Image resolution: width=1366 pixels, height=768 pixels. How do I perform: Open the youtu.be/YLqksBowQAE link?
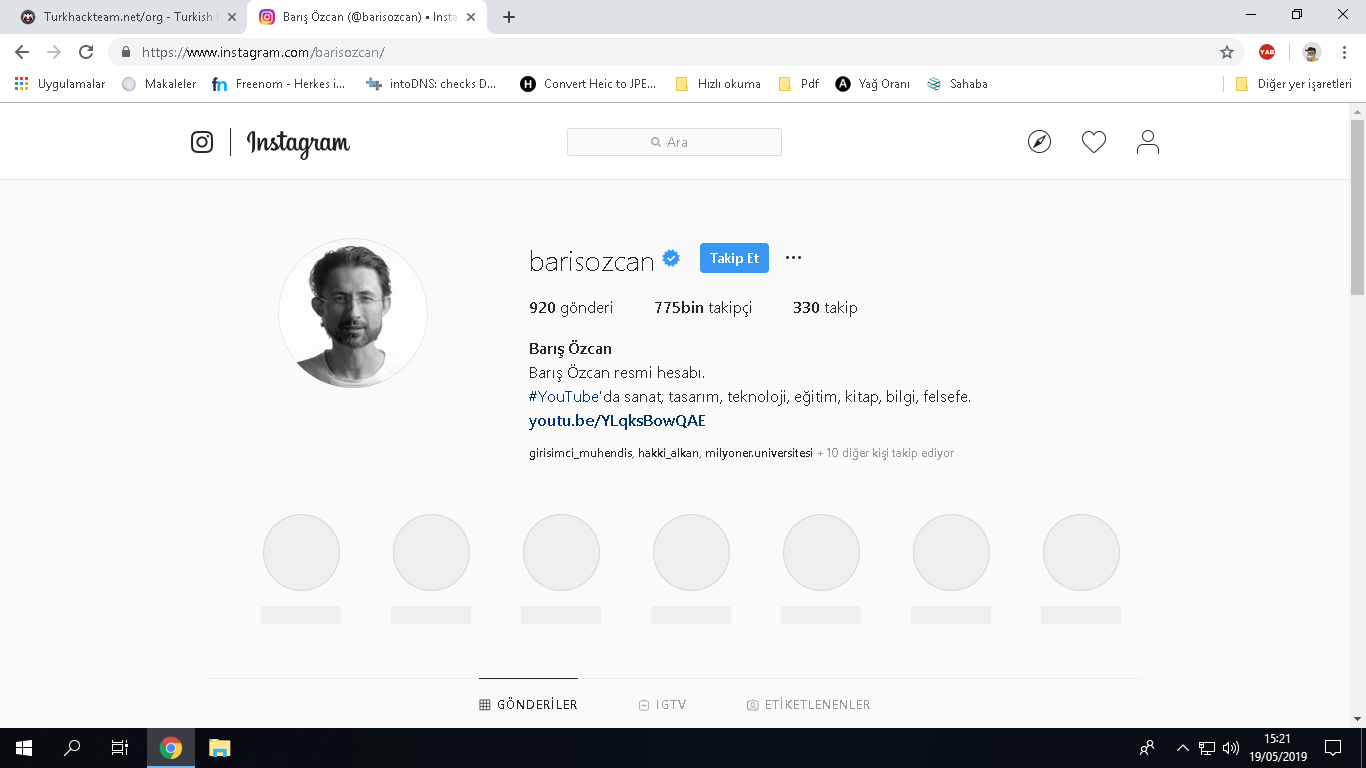pos(617,420)
